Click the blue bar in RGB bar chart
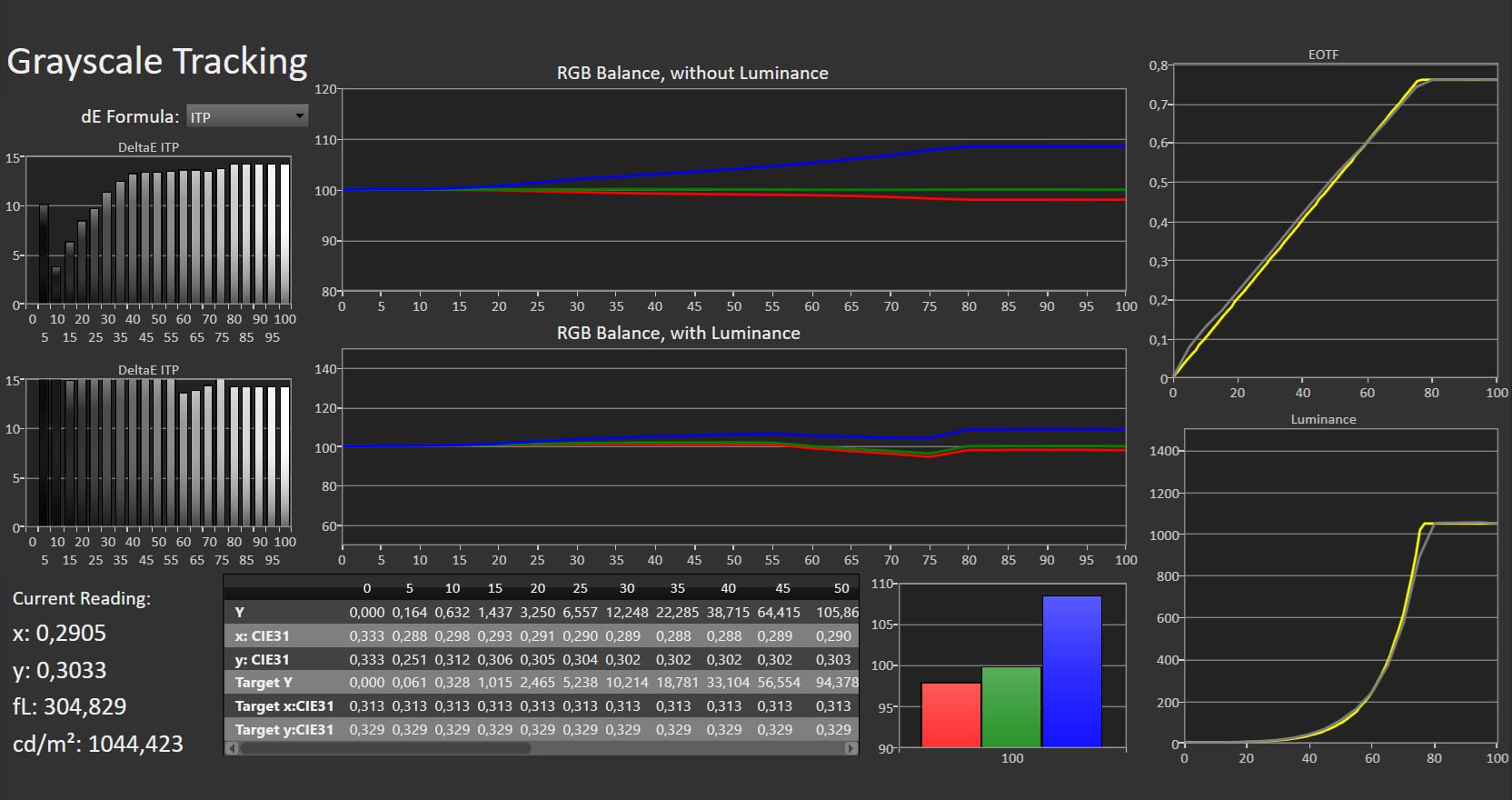Screen dimensions: 1512x800 tap(1071, 671)
